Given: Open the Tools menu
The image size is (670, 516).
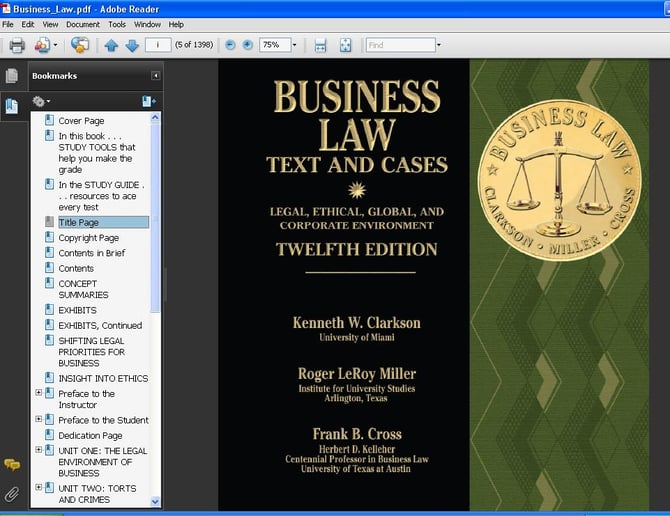Looking at the screenshot, I should tap(117, 24).
